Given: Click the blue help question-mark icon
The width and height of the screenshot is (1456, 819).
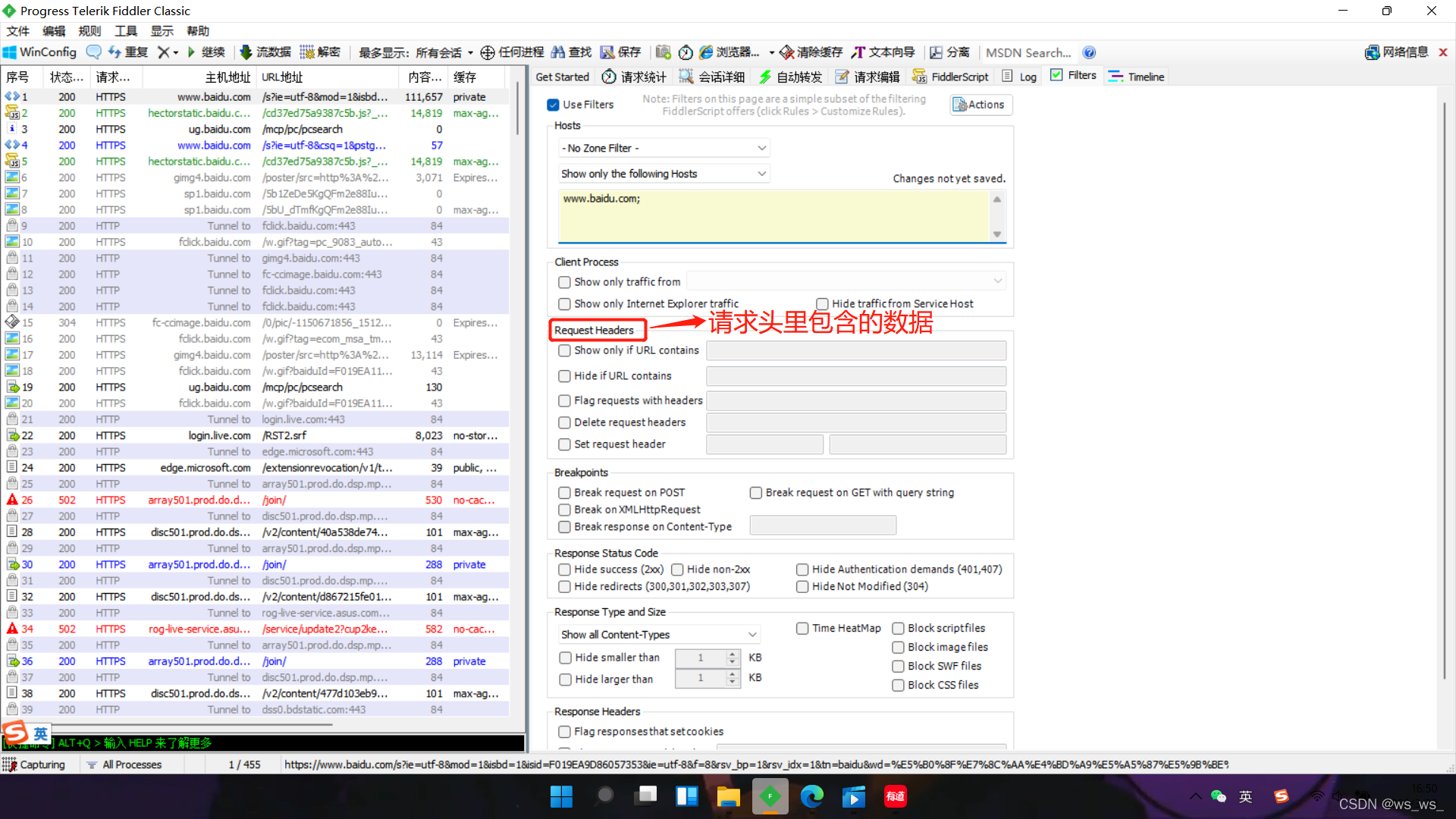Looking at the screenshot, I should tap(1089, 52).
